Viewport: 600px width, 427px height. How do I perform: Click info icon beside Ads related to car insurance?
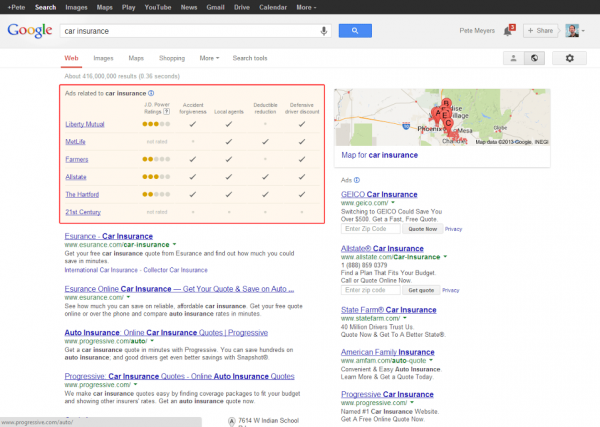pos(151,93)
